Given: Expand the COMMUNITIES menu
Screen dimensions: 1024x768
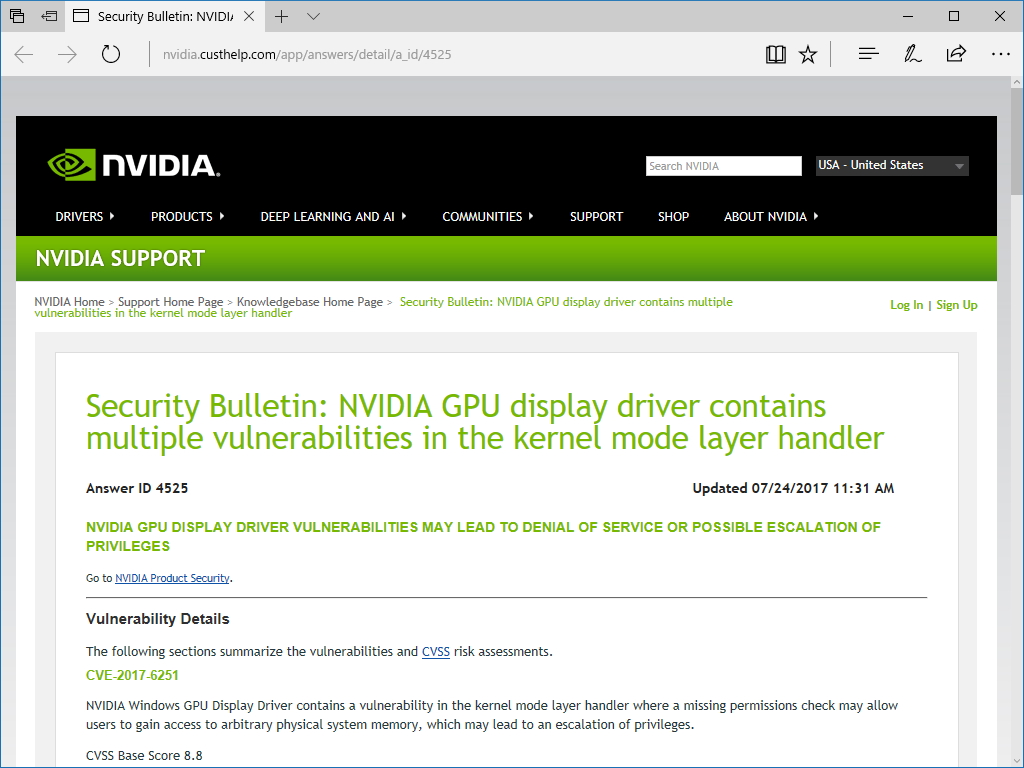Looking at the screenshot, I should pos(488,216).
